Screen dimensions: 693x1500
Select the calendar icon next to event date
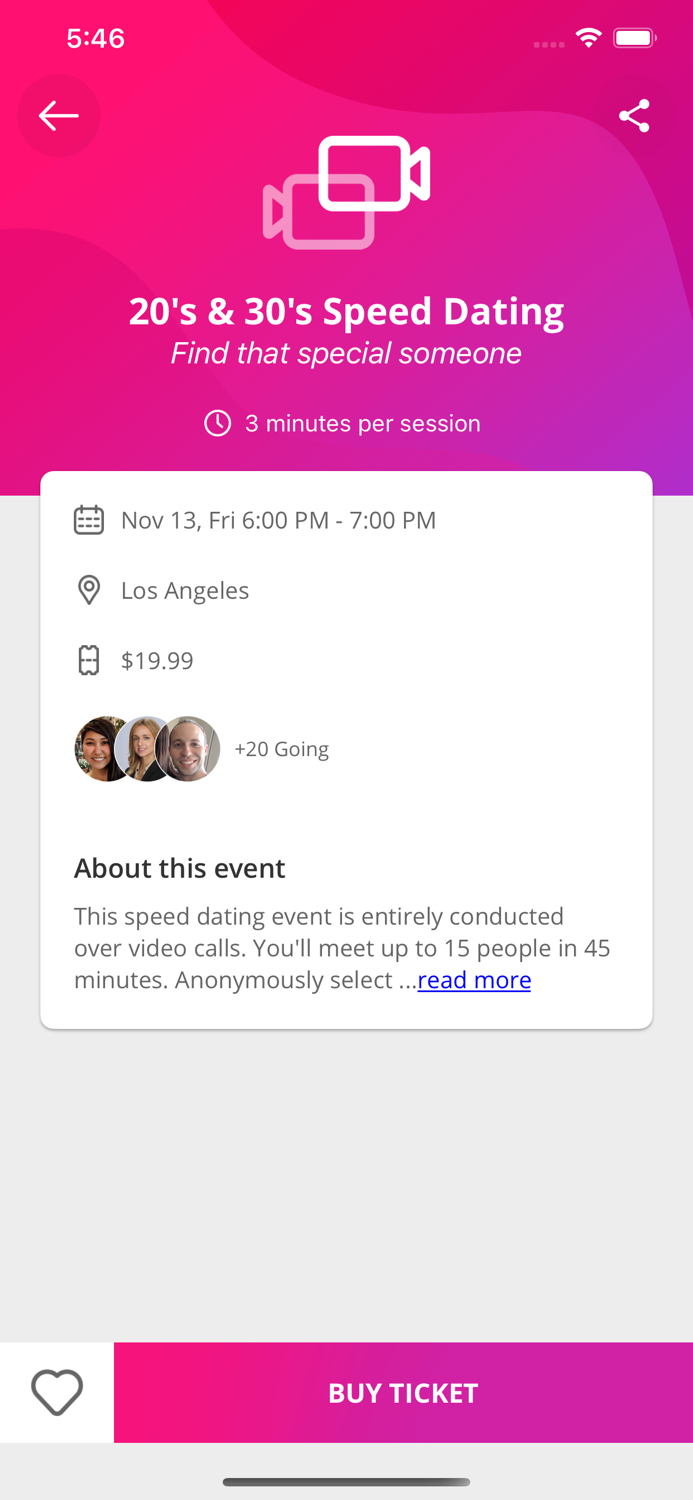[x=89, y=520]
